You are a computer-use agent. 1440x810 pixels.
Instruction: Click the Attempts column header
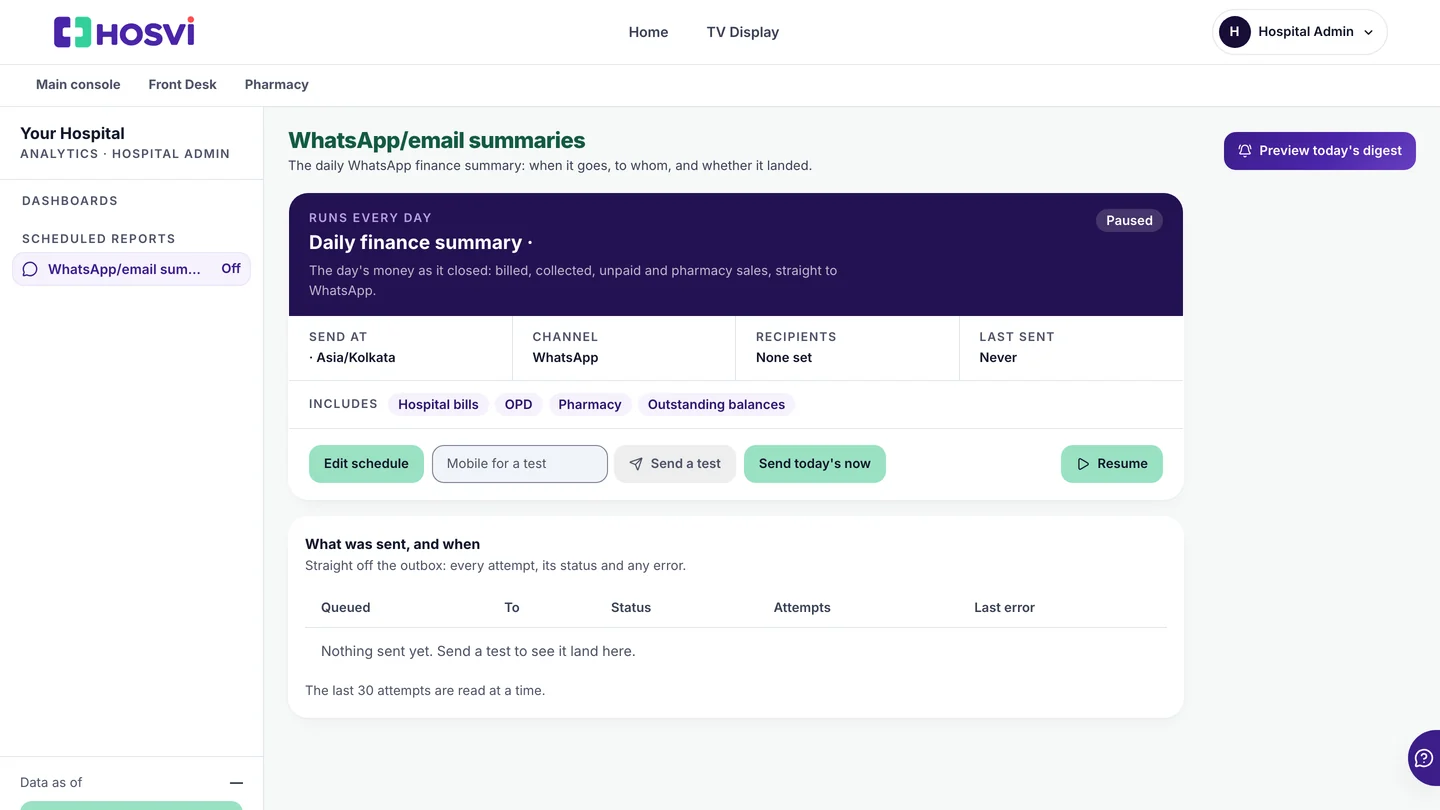point(802,608)
